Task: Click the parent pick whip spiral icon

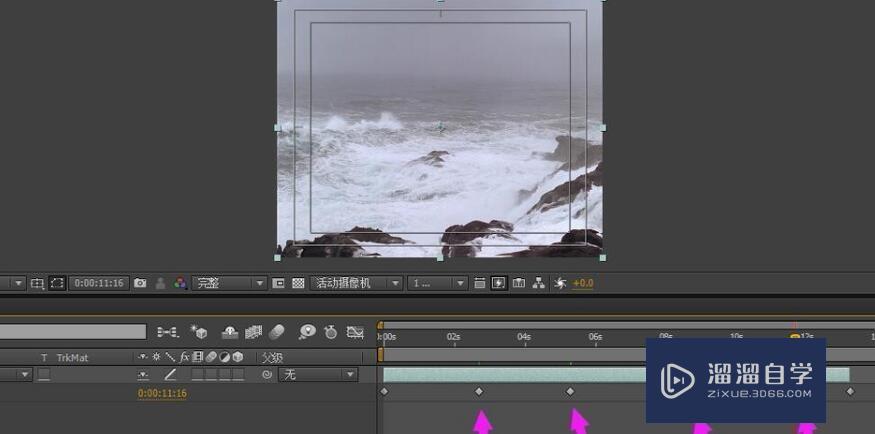Action: click(x=267, y=375)
